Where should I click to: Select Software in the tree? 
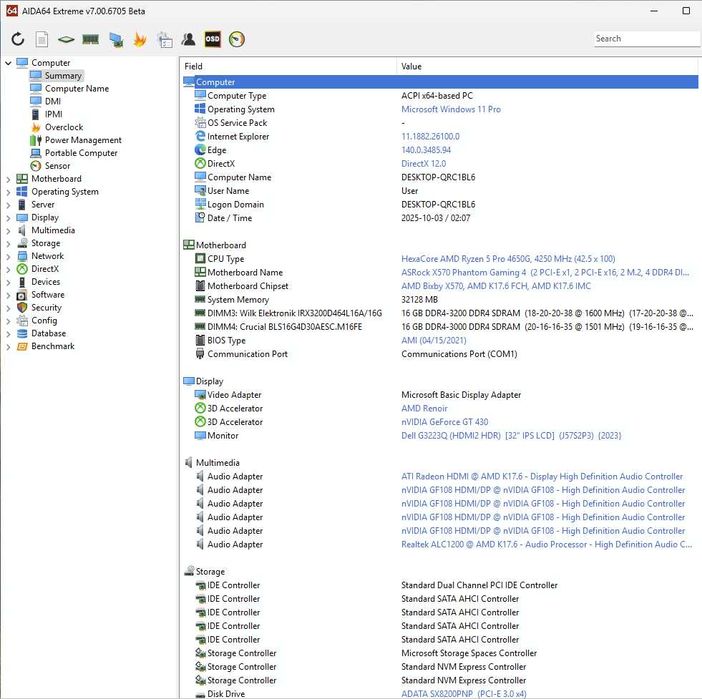point(47,295)
